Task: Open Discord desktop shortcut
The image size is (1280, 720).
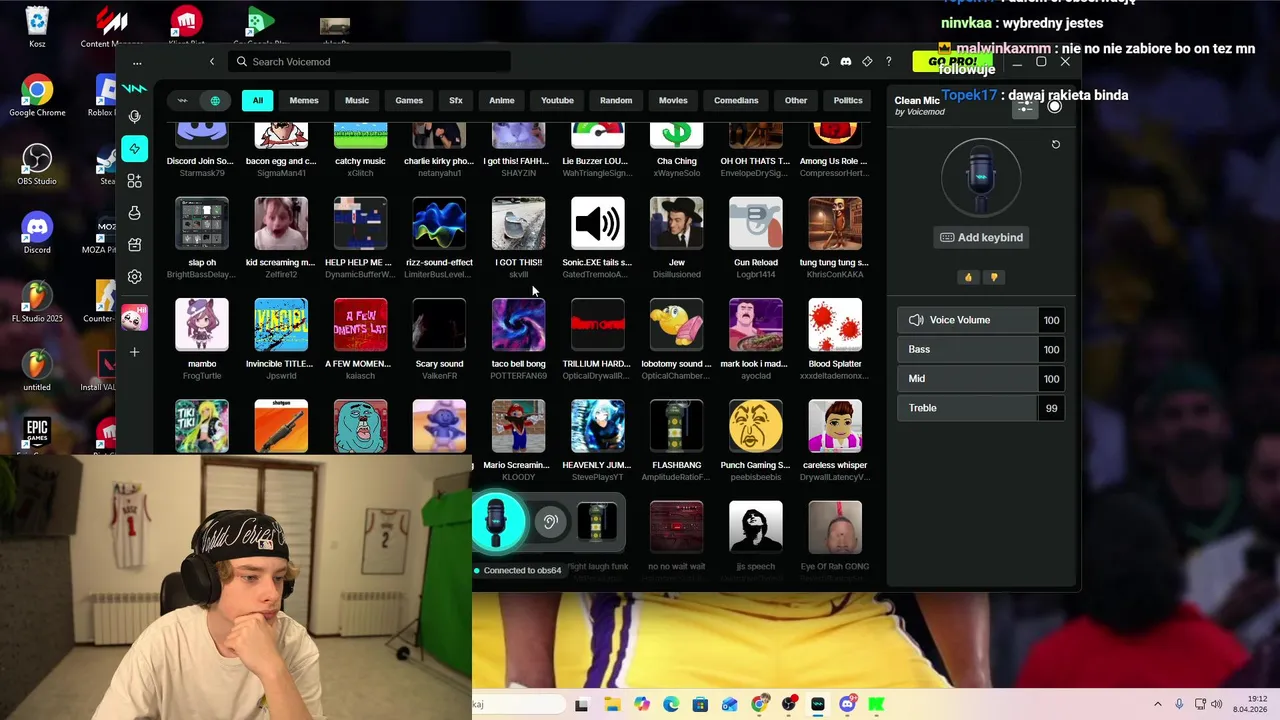Action: point(37,234)
